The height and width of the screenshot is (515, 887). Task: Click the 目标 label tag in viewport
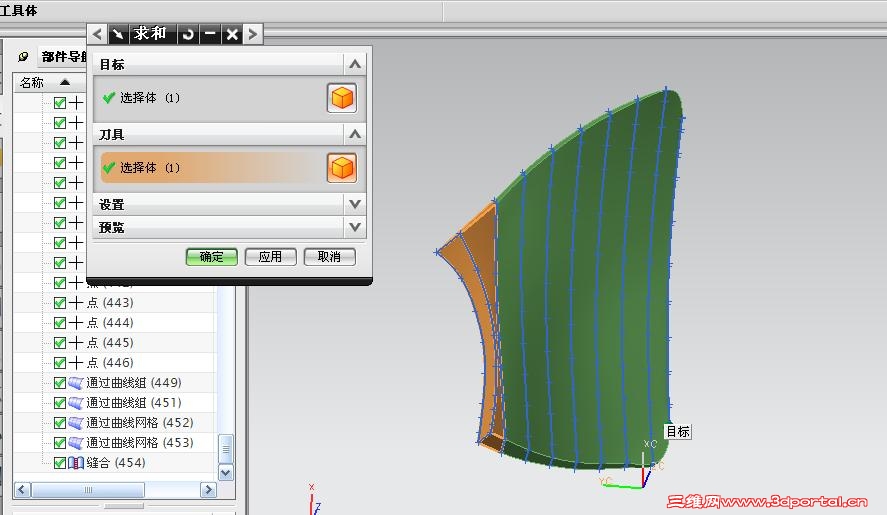click(678, 432)
